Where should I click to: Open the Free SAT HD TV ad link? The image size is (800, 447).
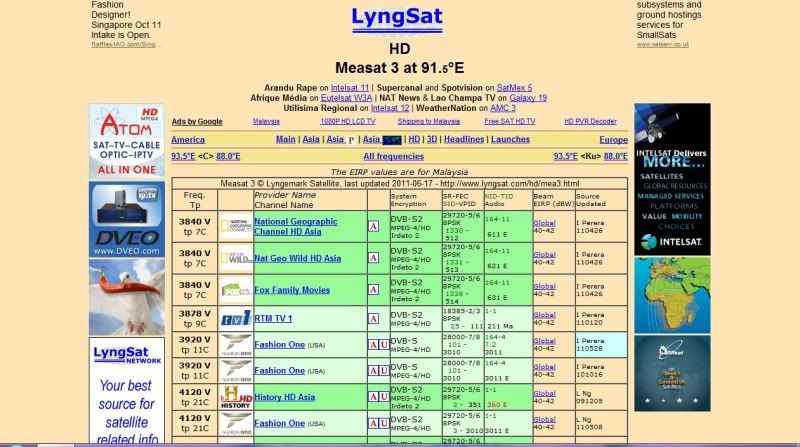[511, 122]
